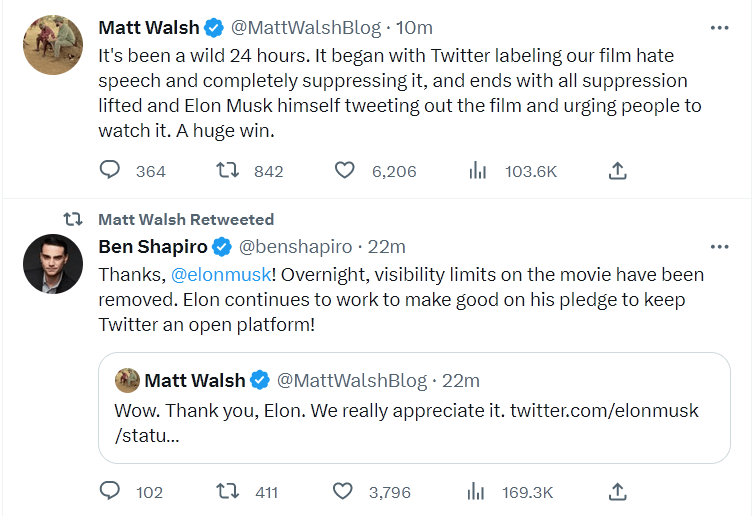752x516 pixels.
Task: Click Ben Shapiro's profile avatar
Action: (x=53, y=264)
